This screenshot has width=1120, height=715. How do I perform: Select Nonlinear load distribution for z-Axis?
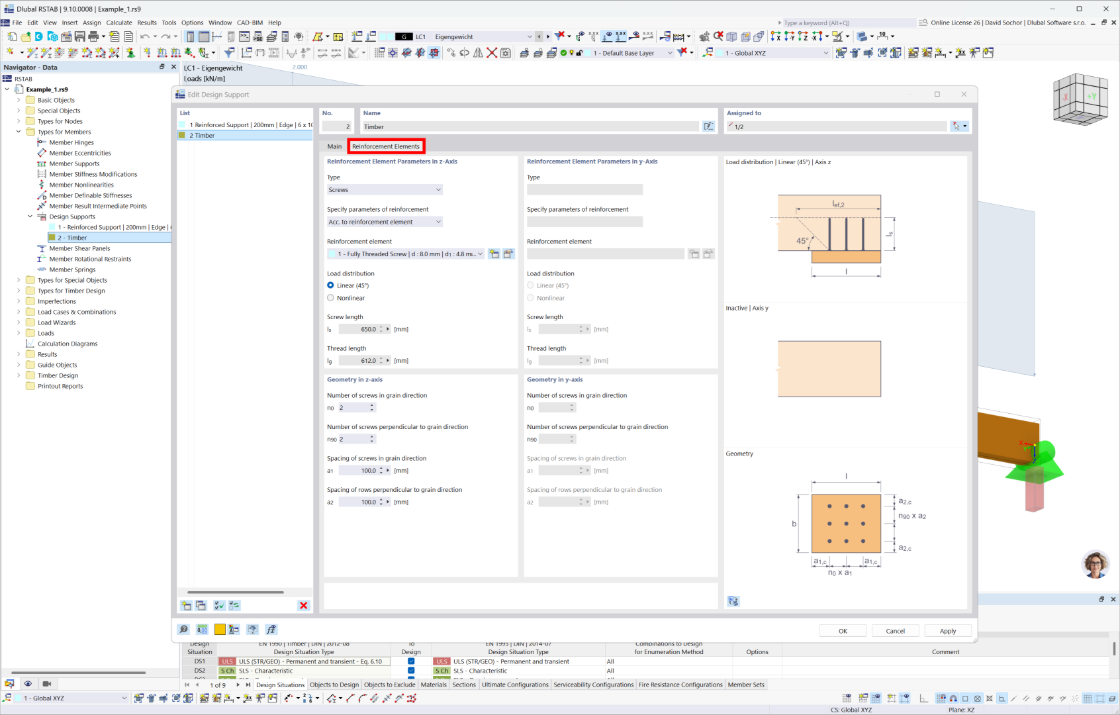(330, 298)
